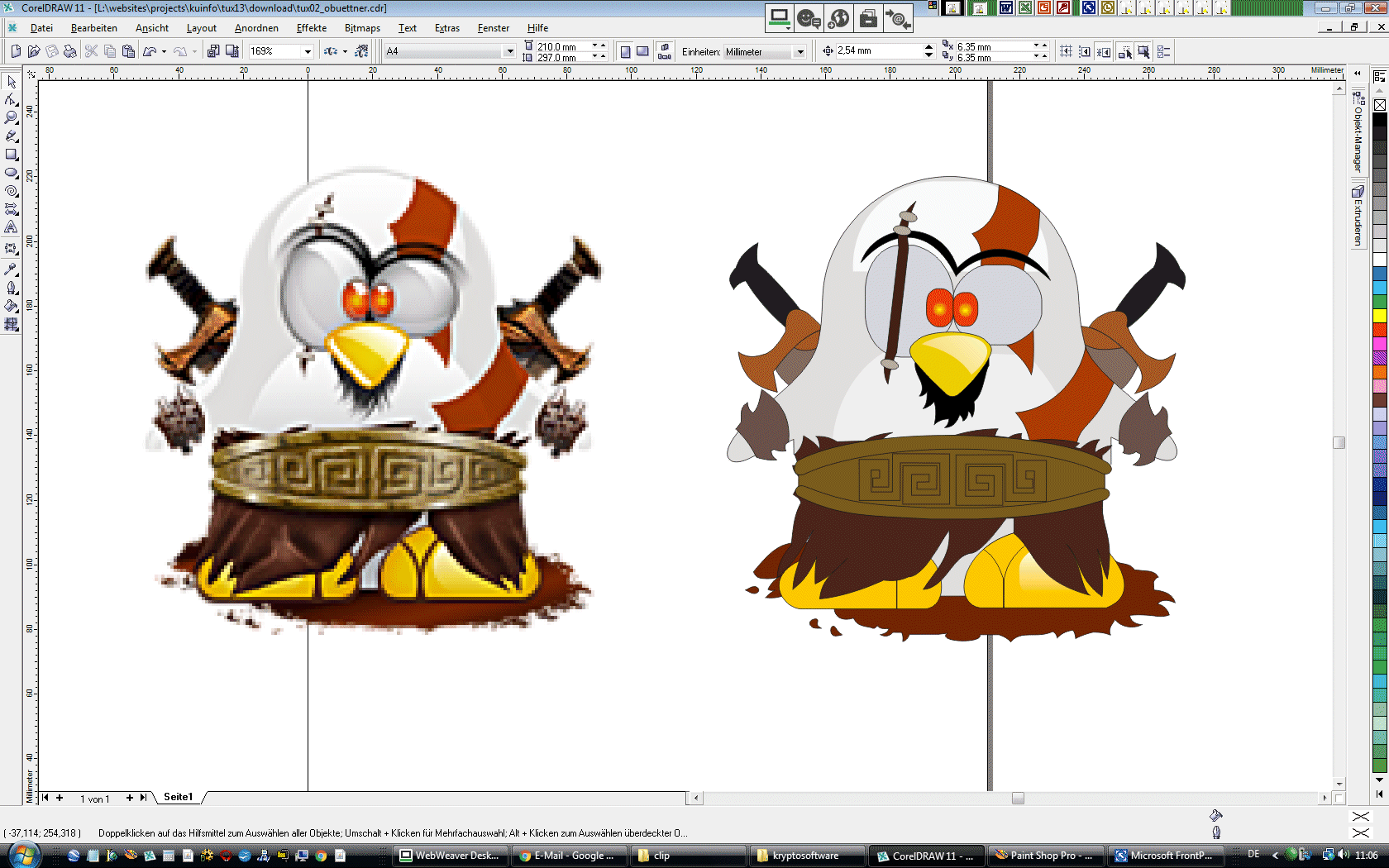Pick the black swatch in the palette
1389x868 pixels.
coord(1380,119)
